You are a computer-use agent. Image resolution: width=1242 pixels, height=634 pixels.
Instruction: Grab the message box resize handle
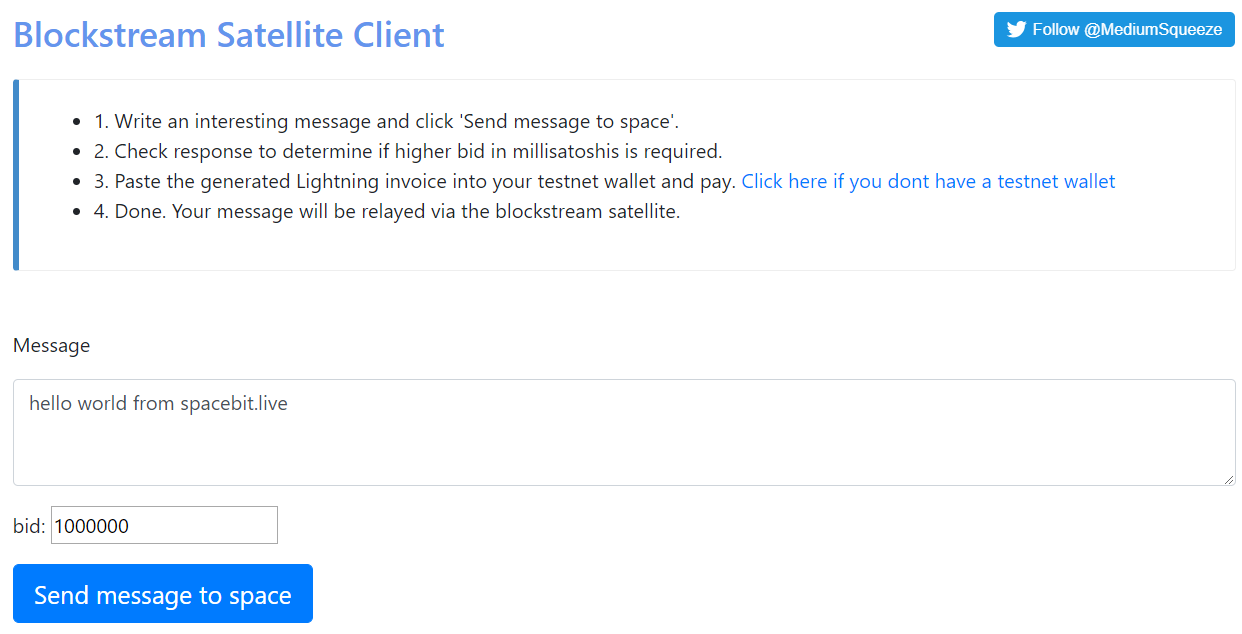[1229, 479]
